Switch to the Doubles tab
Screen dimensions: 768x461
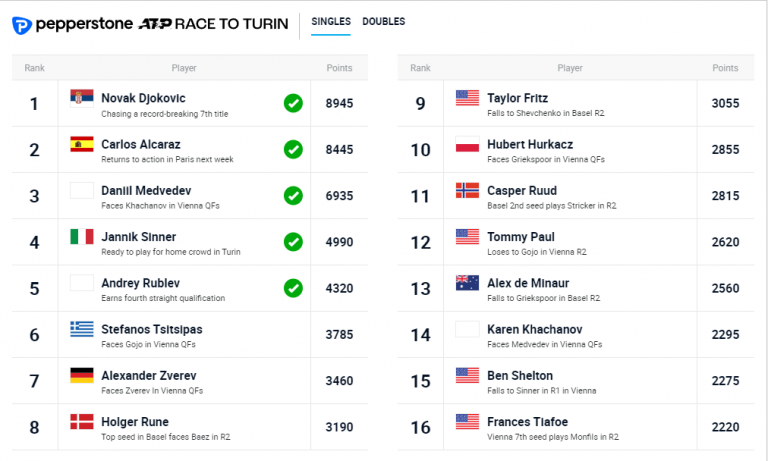383,22
